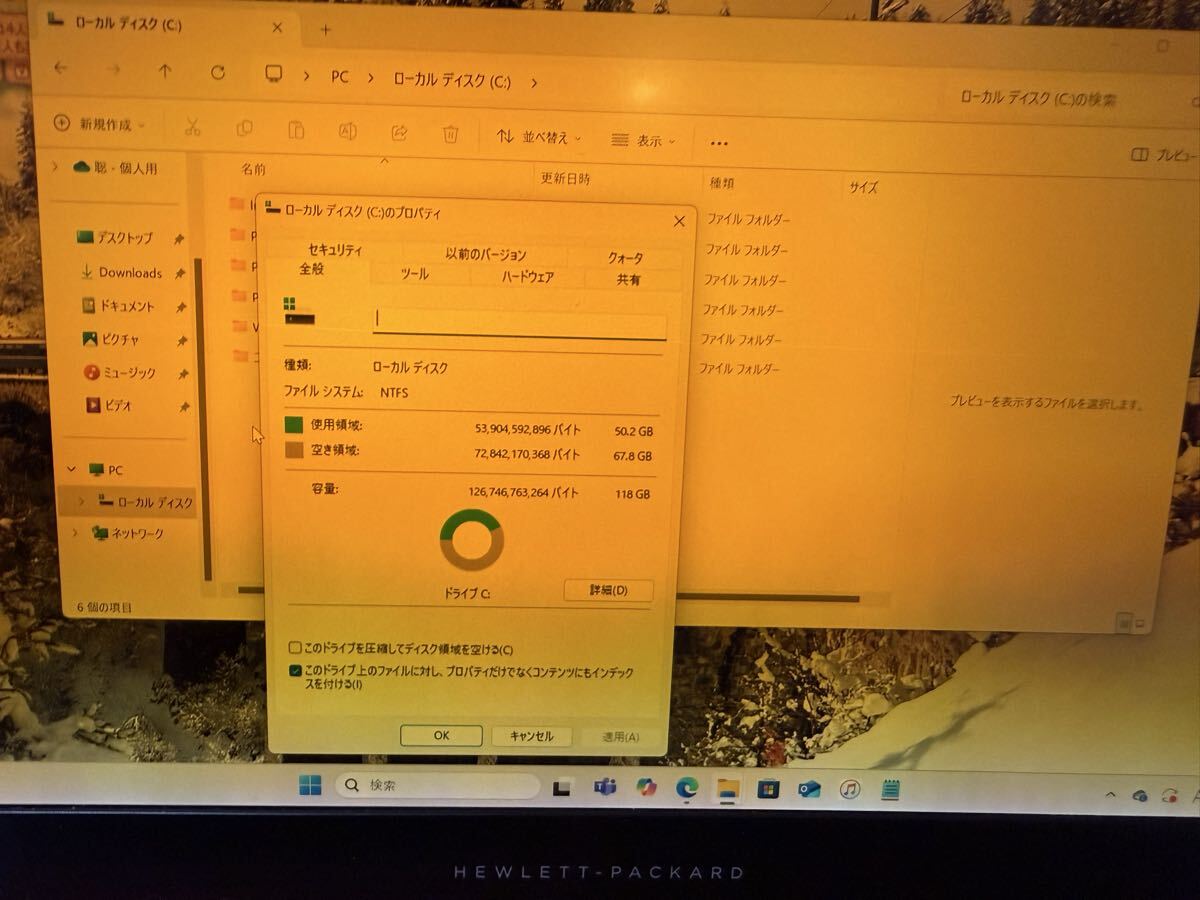The image size is (1200, 900).
Task: Click the Cut scissors icon in Explorer toolbar
Action: (x=193, y=127)
